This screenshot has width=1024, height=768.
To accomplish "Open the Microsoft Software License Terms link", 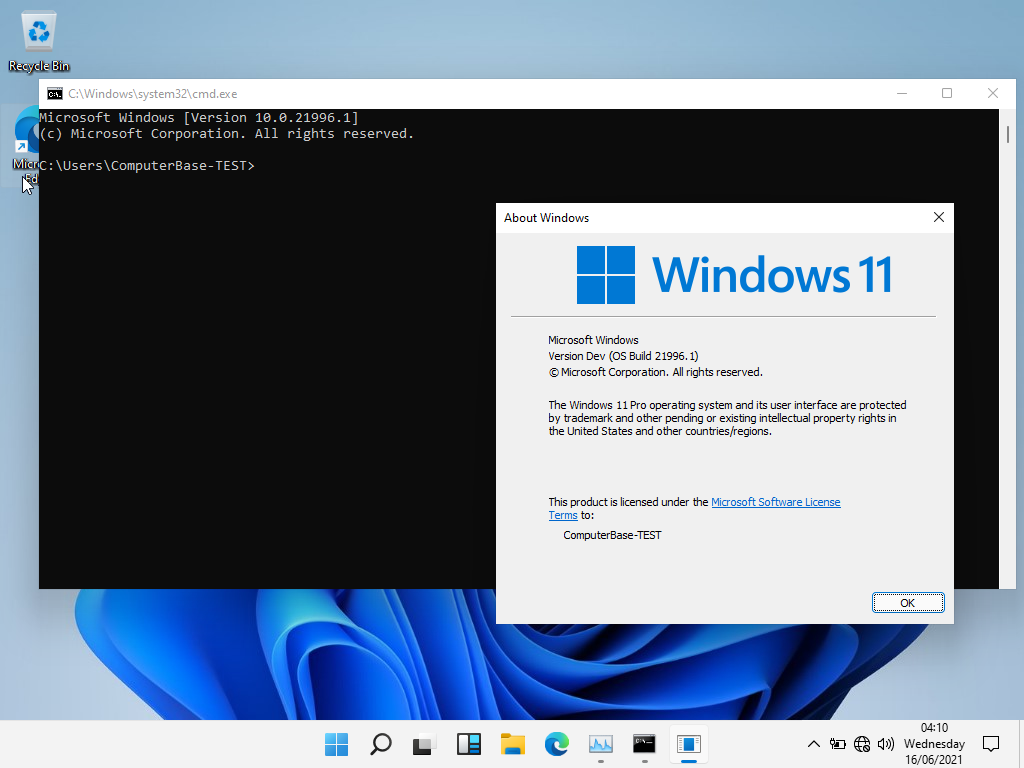I will [x=775, y=502].
